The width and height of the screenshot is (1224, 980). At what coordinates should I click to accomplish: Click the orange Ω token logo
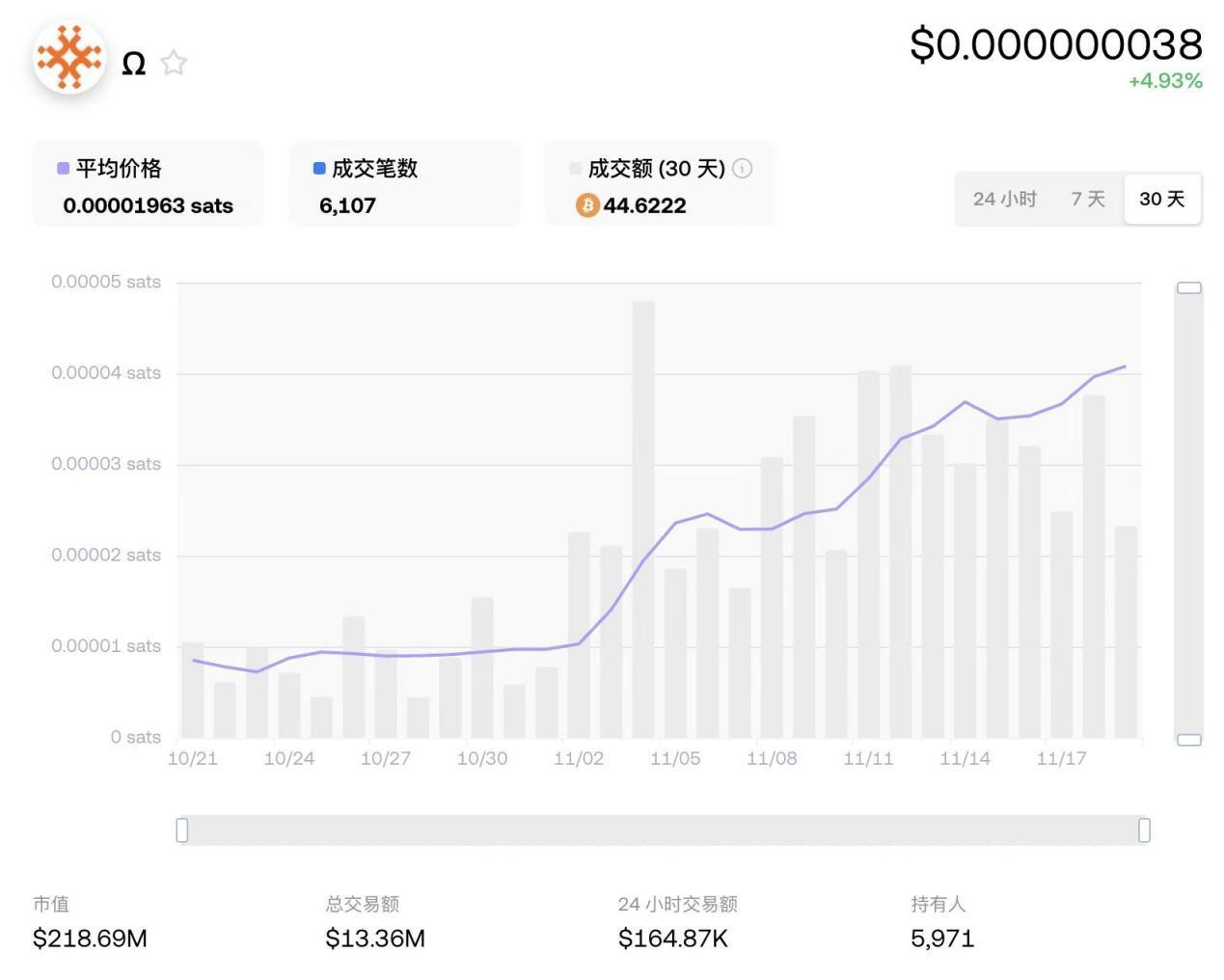[68, 58]
